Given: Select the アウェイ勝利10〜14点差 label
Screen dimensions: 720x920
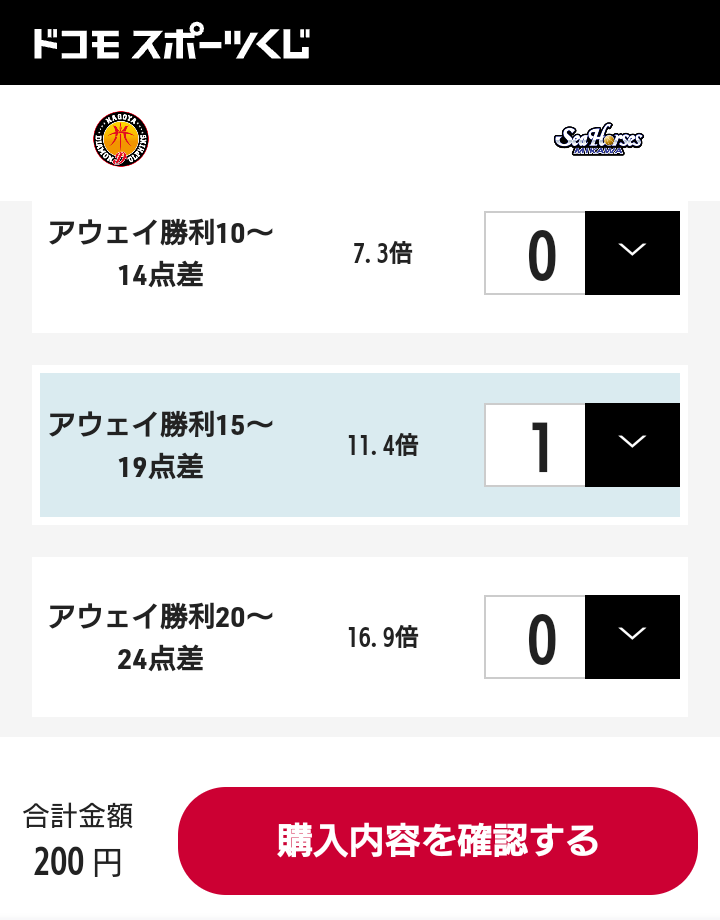Looking at the screenshot, I should point(161,254).
